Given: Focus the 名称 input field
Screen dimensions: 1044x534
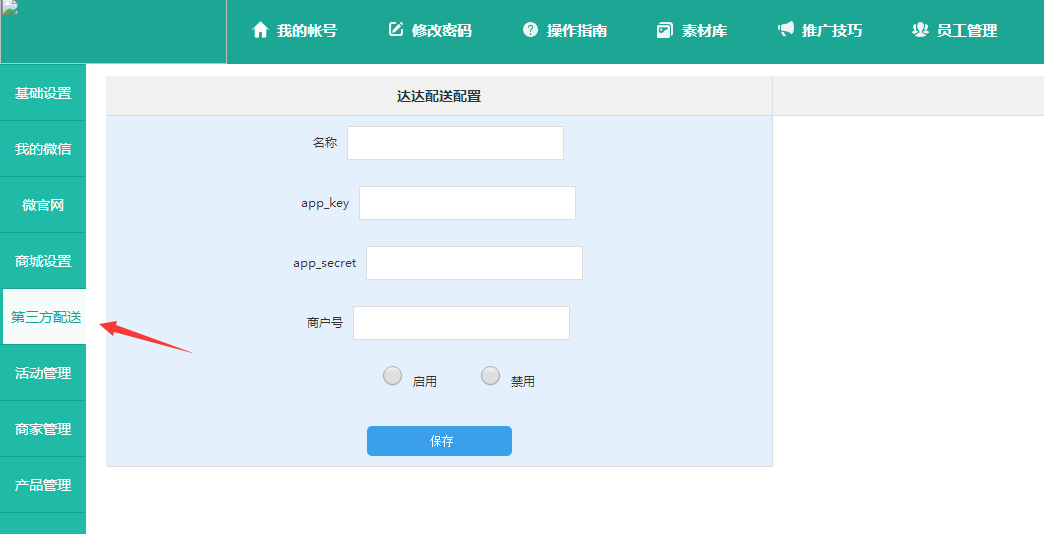Looking at the screenshot, I should (x=455, y=143).
